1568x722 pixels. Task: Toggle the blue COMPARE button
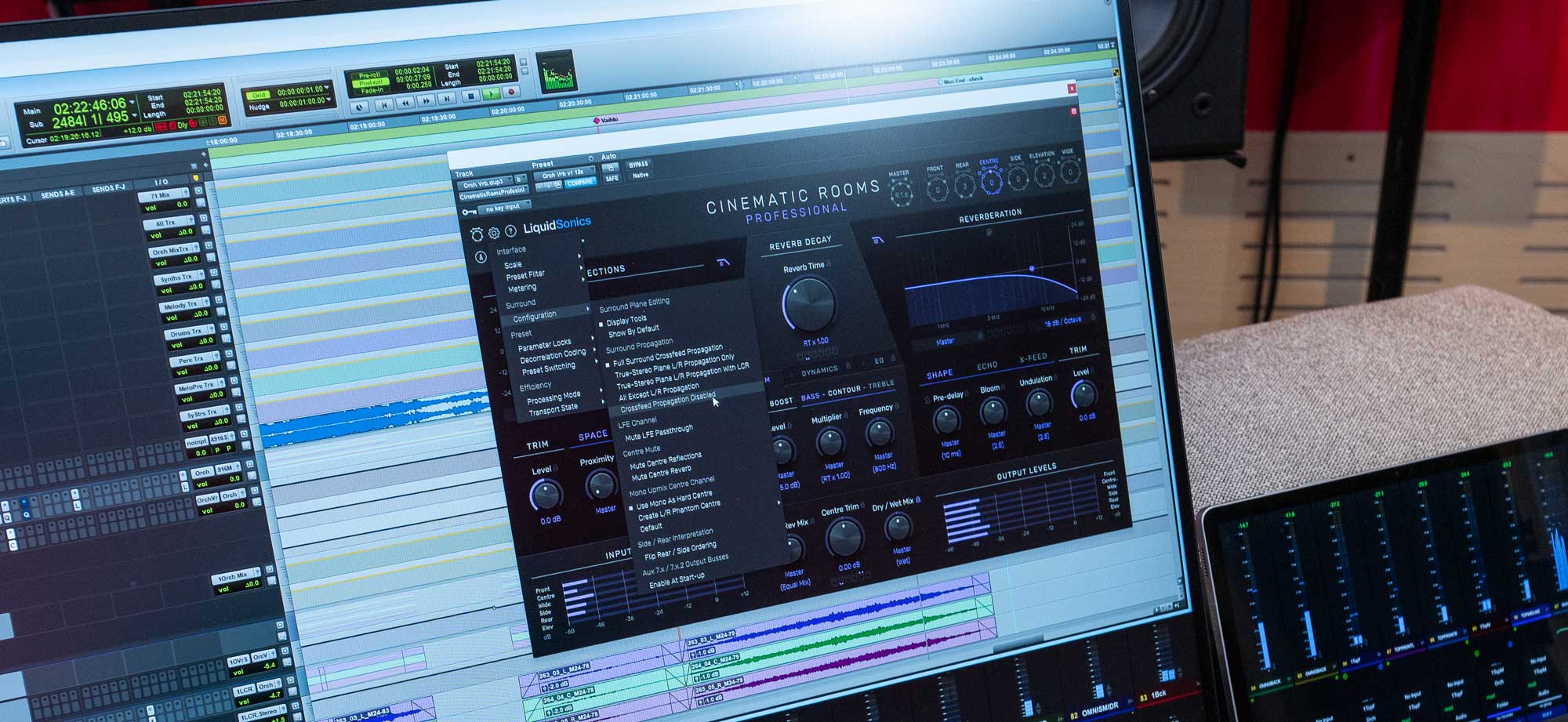pos(580,183)
